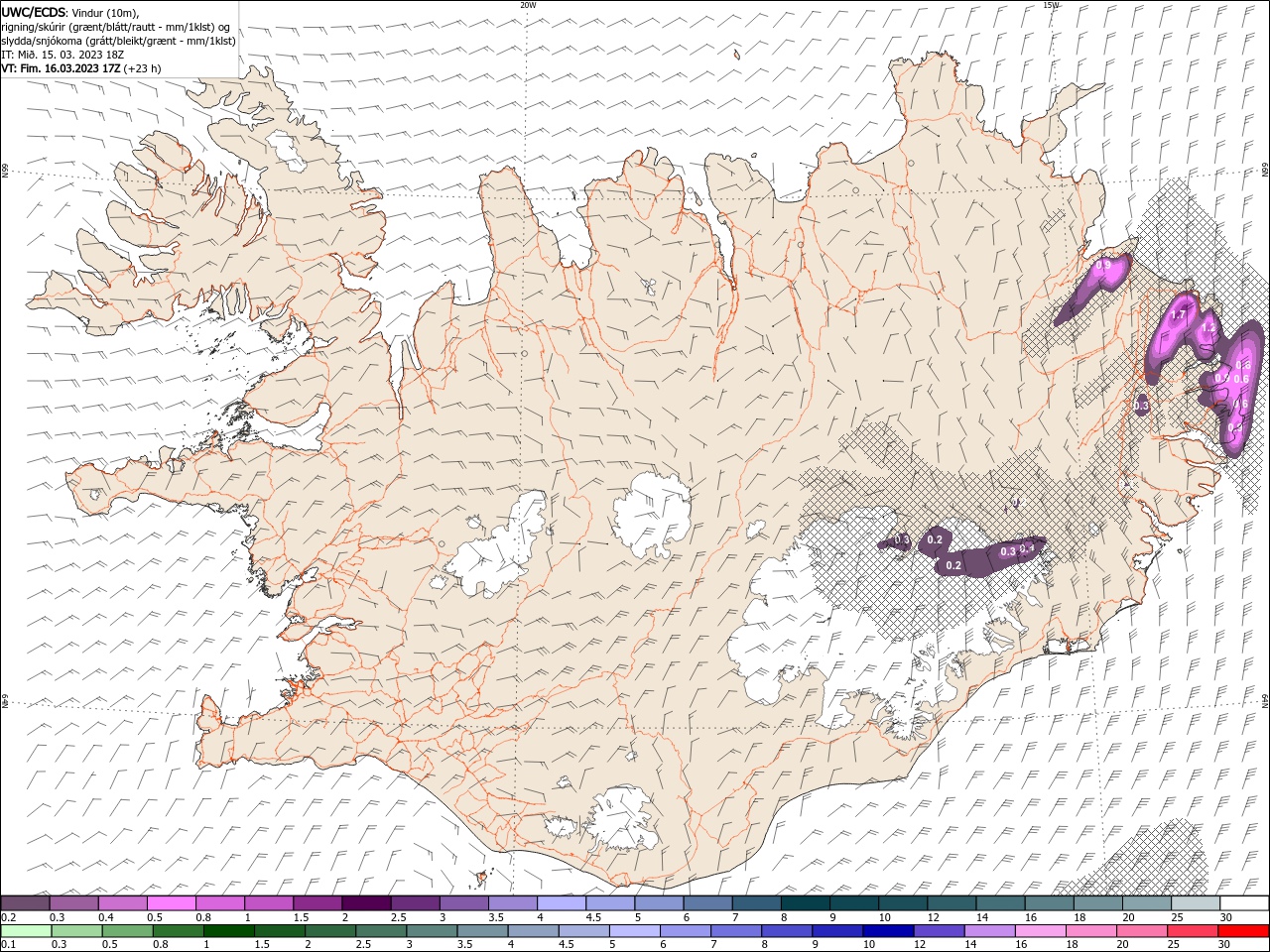Image resolution: width=1270 pixels, height=952 pixels.
Task: Click the UWC/ECDS title text
Action: click(x=35, y=12)
